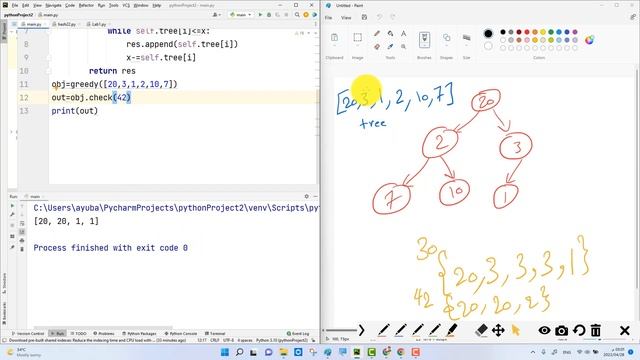Delete annotations with the trash can icon

596,330
